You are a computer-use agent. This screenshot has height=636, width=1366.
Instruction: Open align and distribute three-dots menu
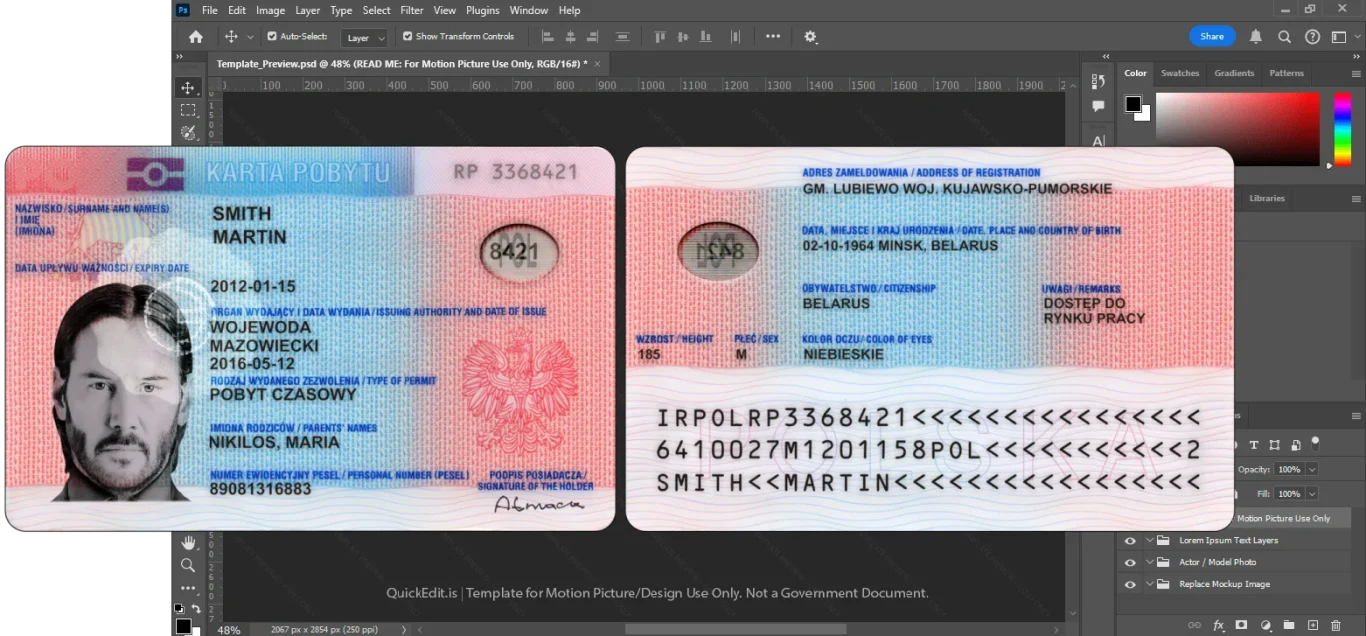pos(773,36)
